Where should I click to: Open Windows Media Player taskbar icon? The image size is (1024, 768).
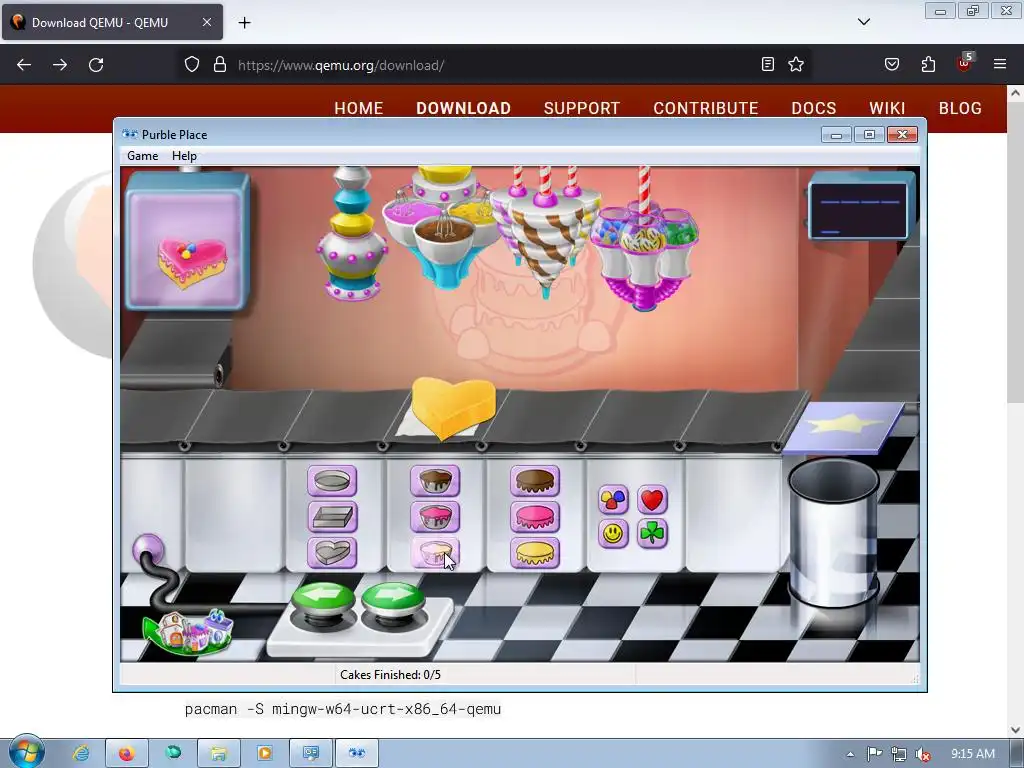pyautogui.click(x=264, y=753)
